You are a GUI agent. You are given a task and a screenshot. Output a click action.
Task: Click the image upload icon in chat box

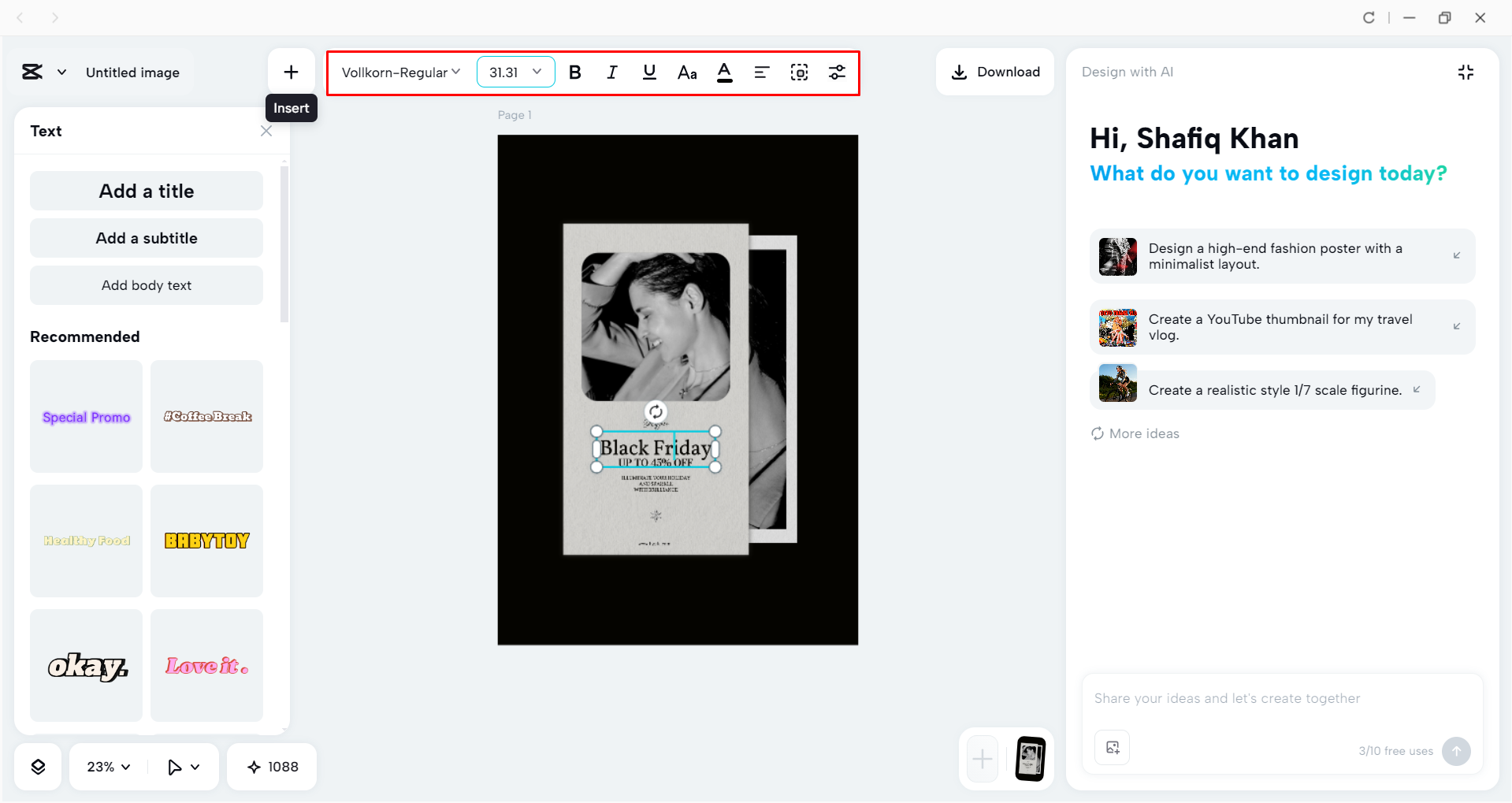point(1111,748)
